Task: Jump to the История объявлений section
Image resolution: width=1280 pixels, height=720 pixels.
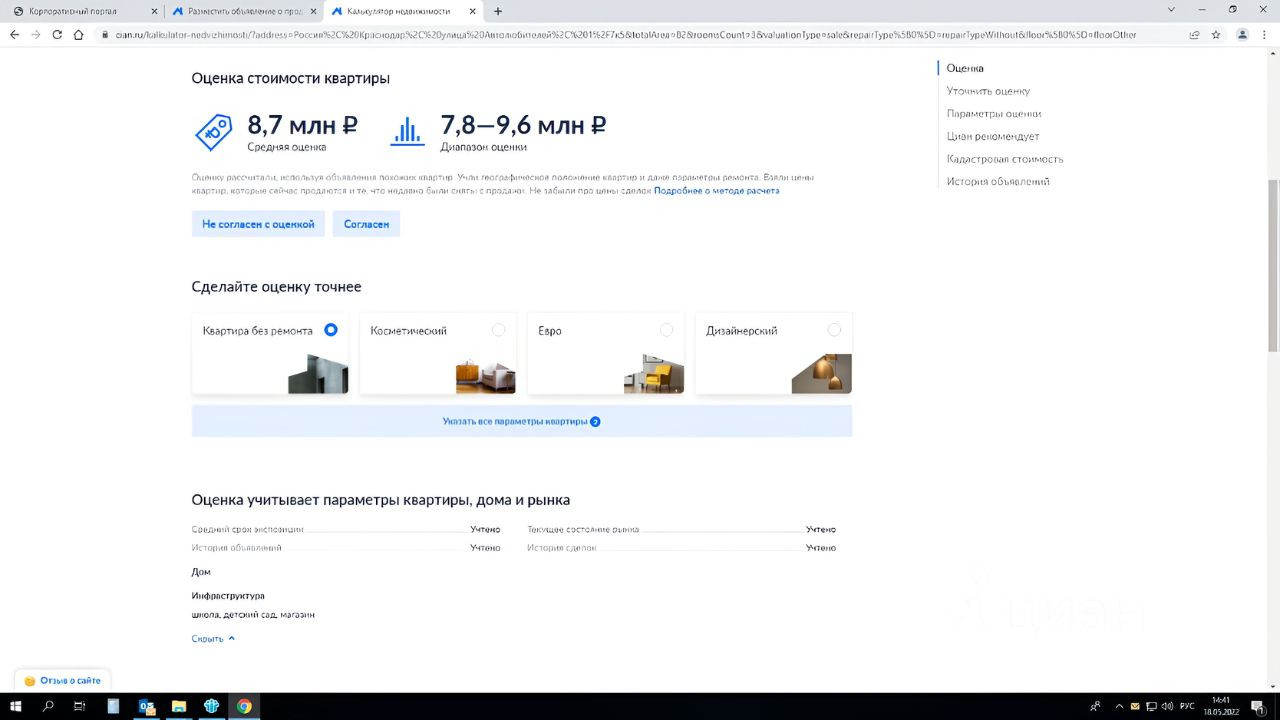Action: point(998,182)
